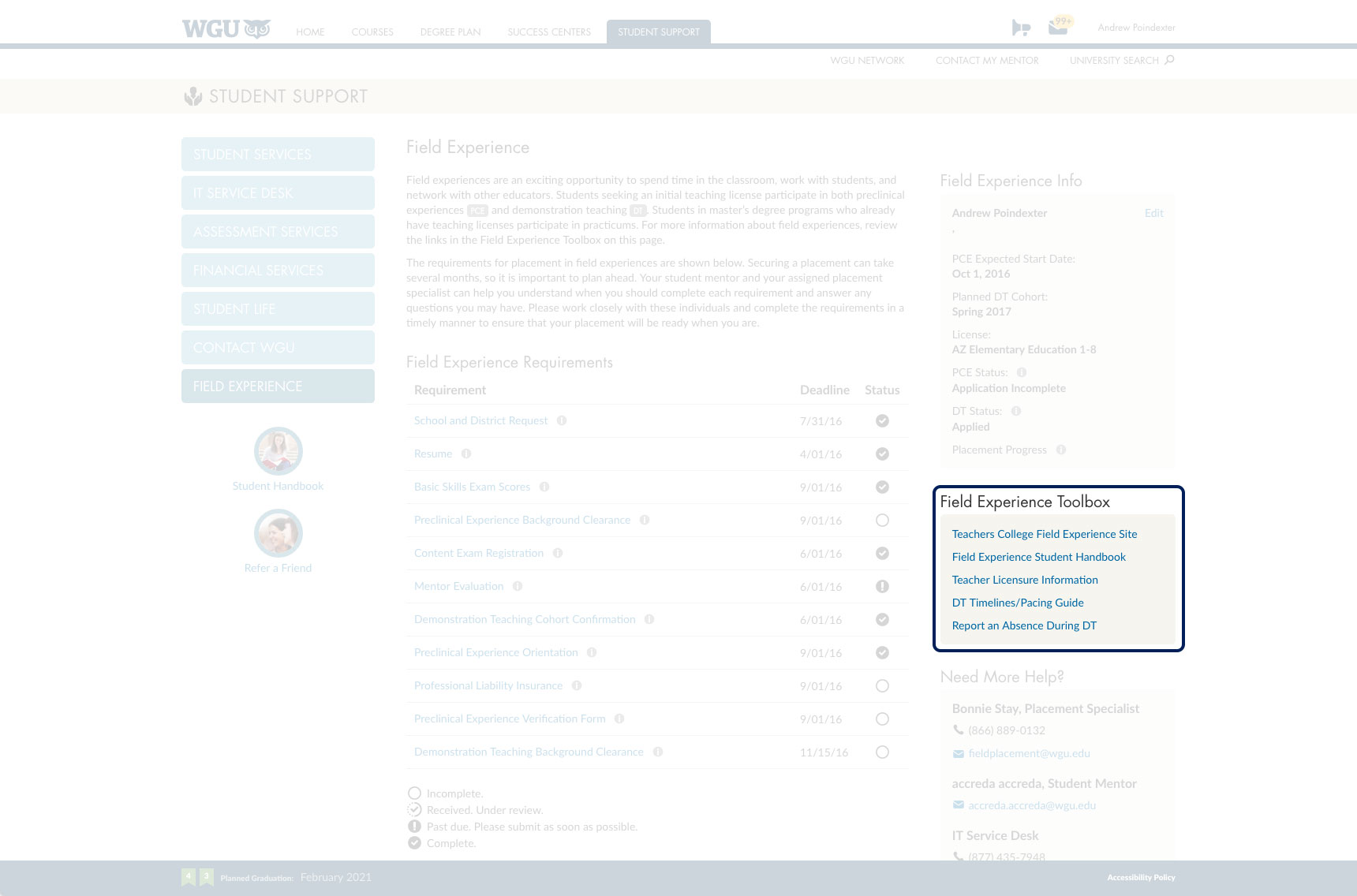This screenshot has height=896, width=1357.
Task: Click the University Search magnifier icon
Action: pos(1169,60)
